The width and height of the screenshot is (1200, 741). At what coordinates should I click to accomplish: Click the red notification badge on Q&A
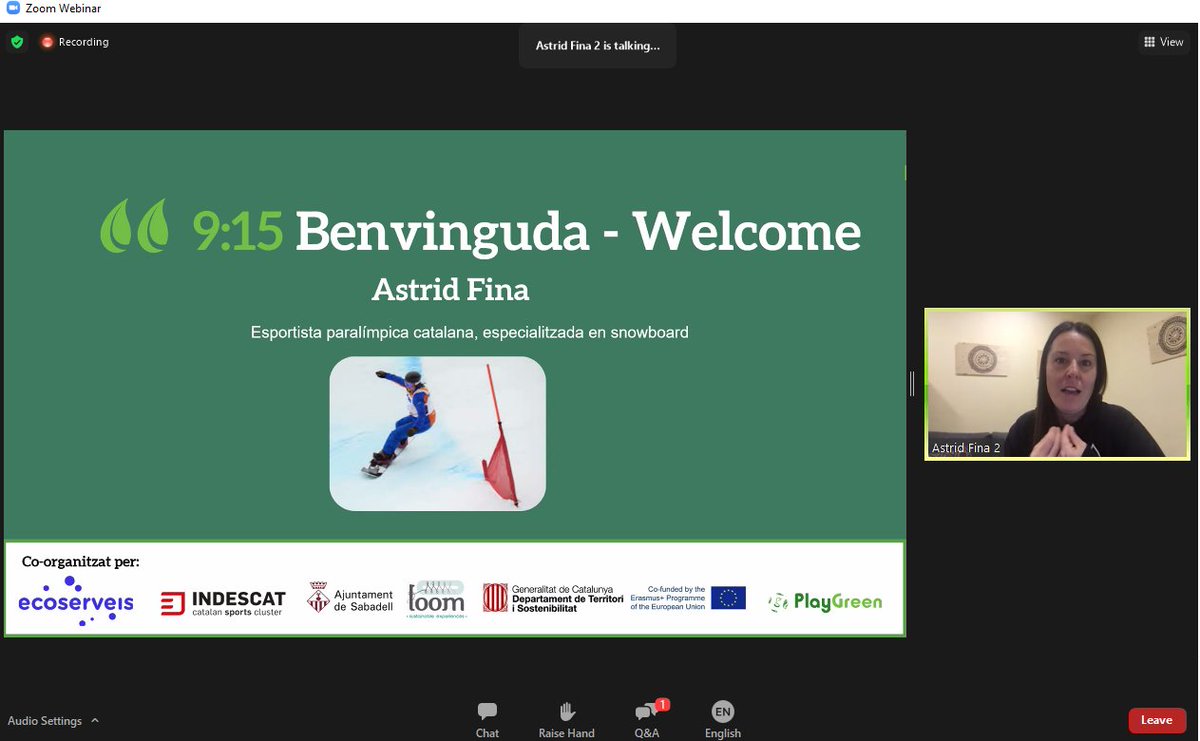(662, 705)
